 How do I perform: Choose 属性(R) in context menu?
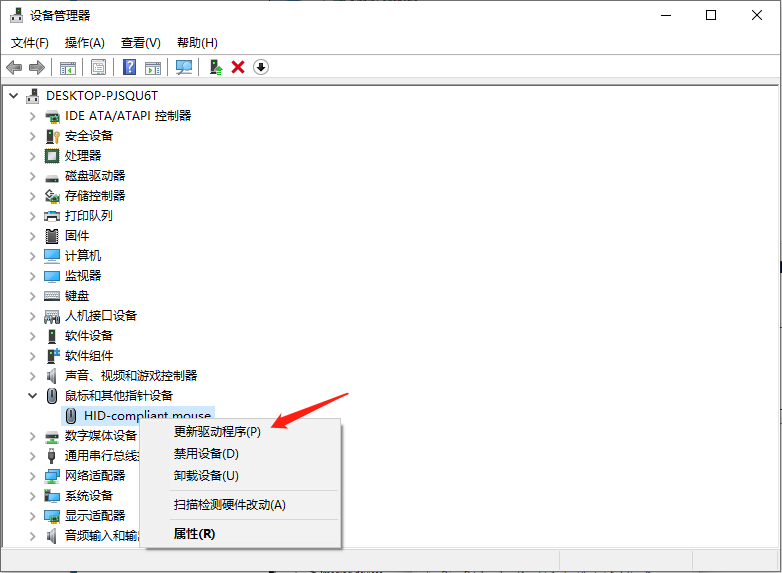(194, 534)
